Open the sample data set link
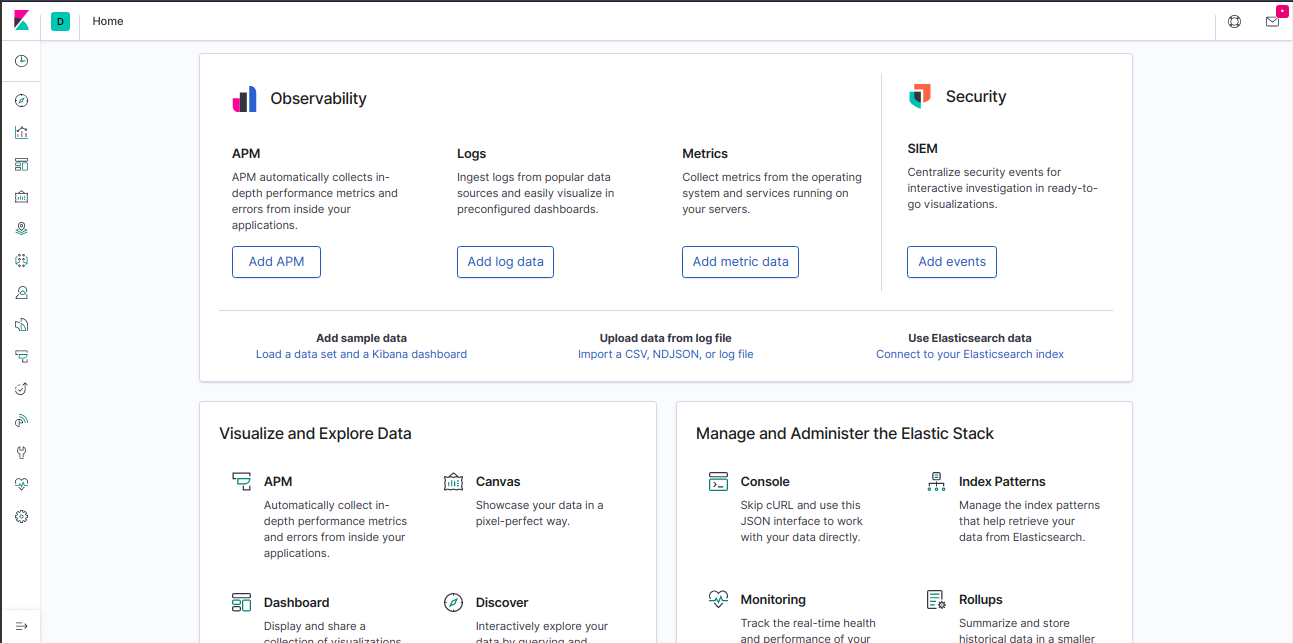 361,354
